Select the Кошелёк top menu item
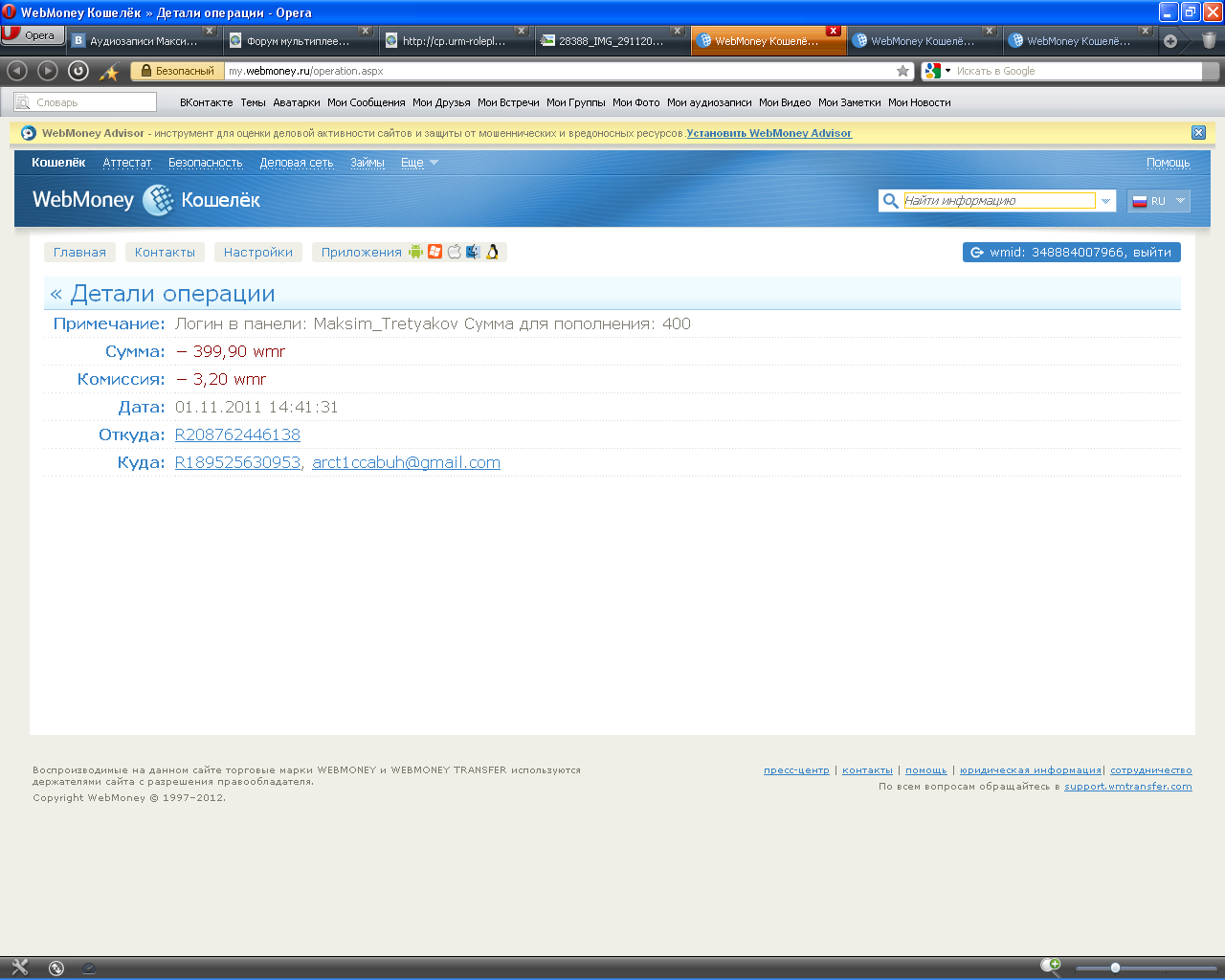 [58, 163]
